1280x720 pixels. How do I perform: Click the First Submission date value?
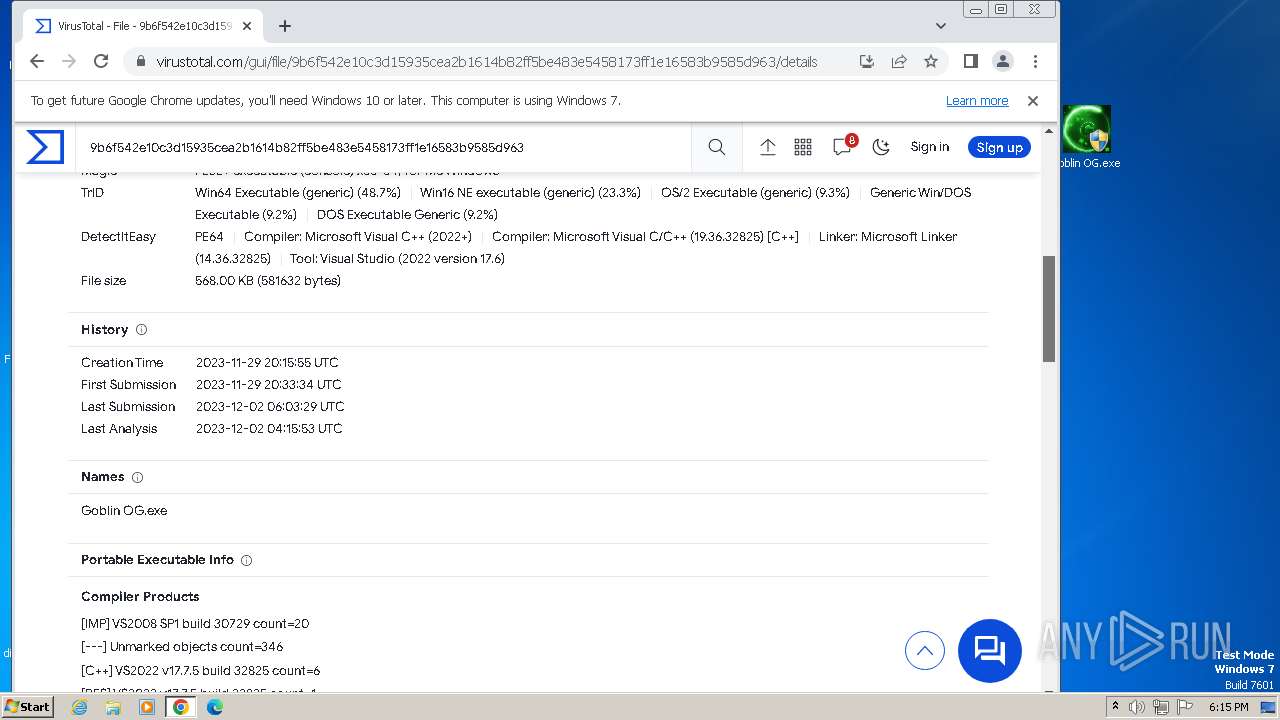click(x=268, y=385)
